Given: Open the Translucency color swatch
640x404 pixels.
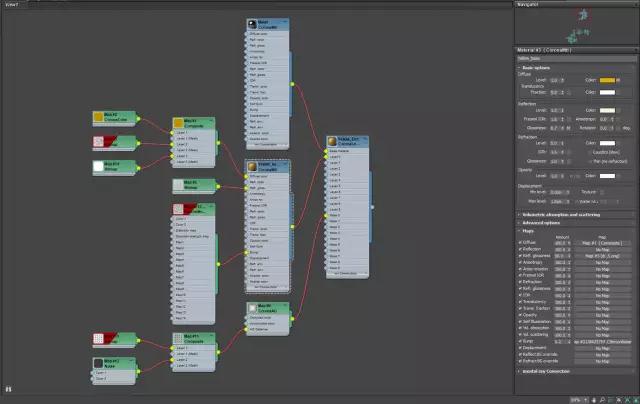Looking at the screenshot, I should (x=607, y=92).
